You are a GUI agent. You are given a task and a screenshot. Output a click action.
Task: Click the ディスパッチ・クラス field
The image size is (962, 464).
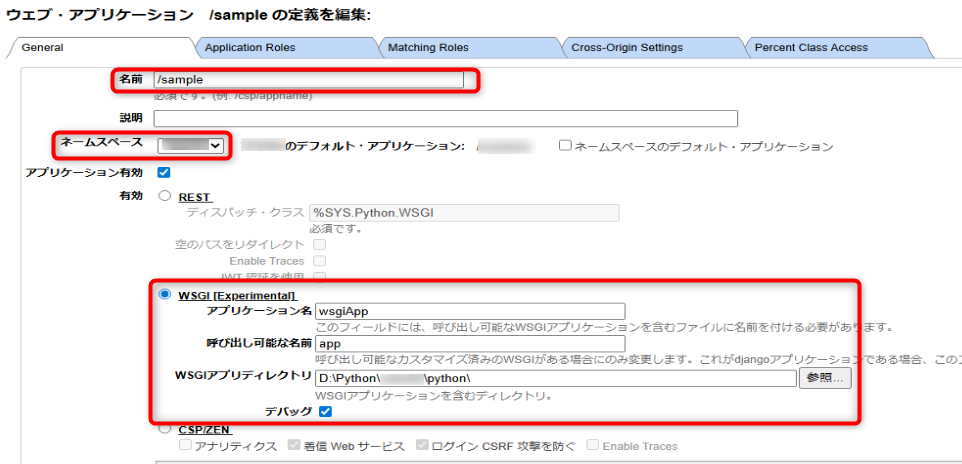click(464, 213)
